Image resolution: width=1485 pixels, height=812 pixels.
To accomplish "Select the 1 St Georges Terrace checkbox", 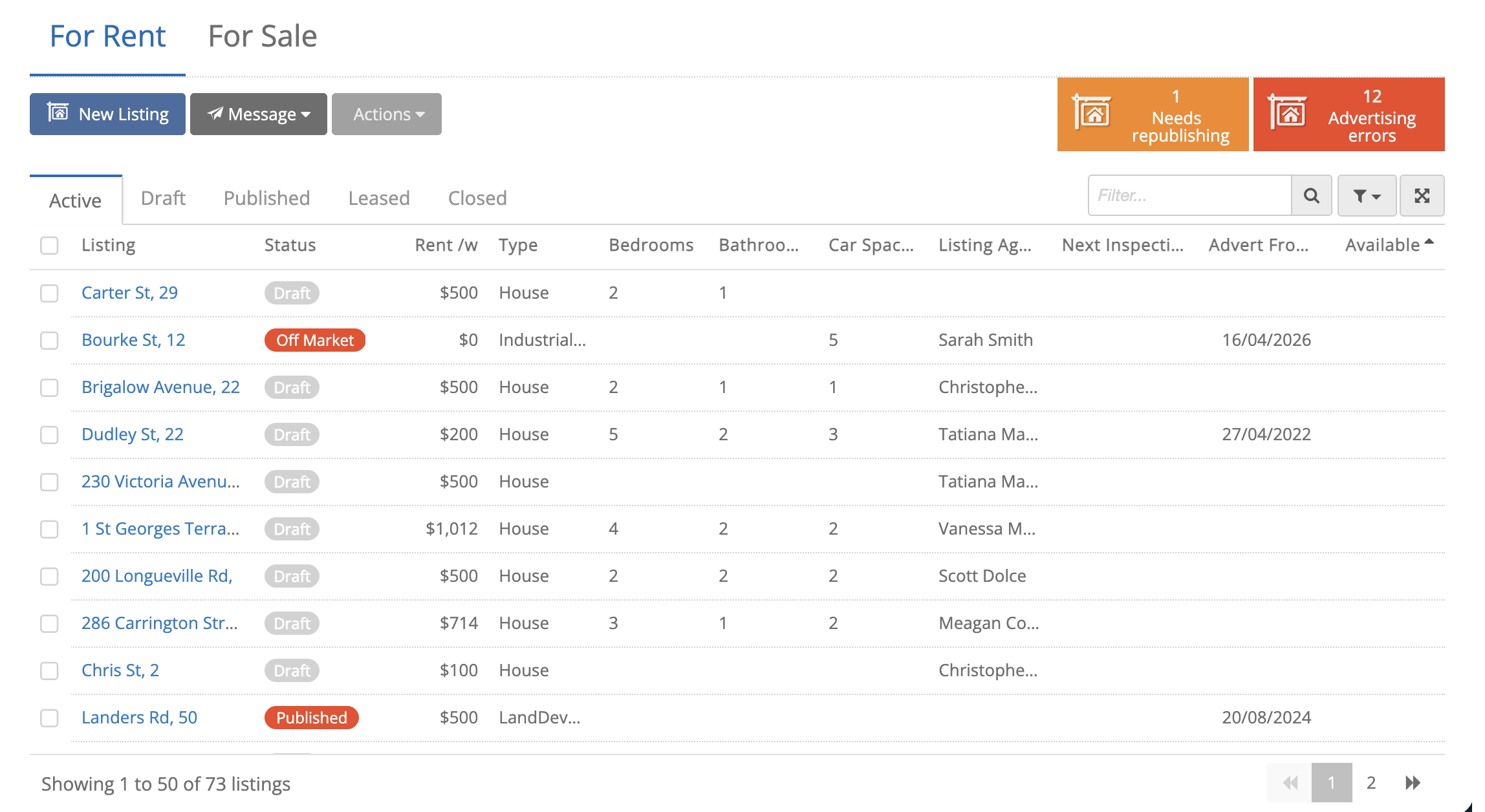I will pyautogui.click(x=49, y=529).
